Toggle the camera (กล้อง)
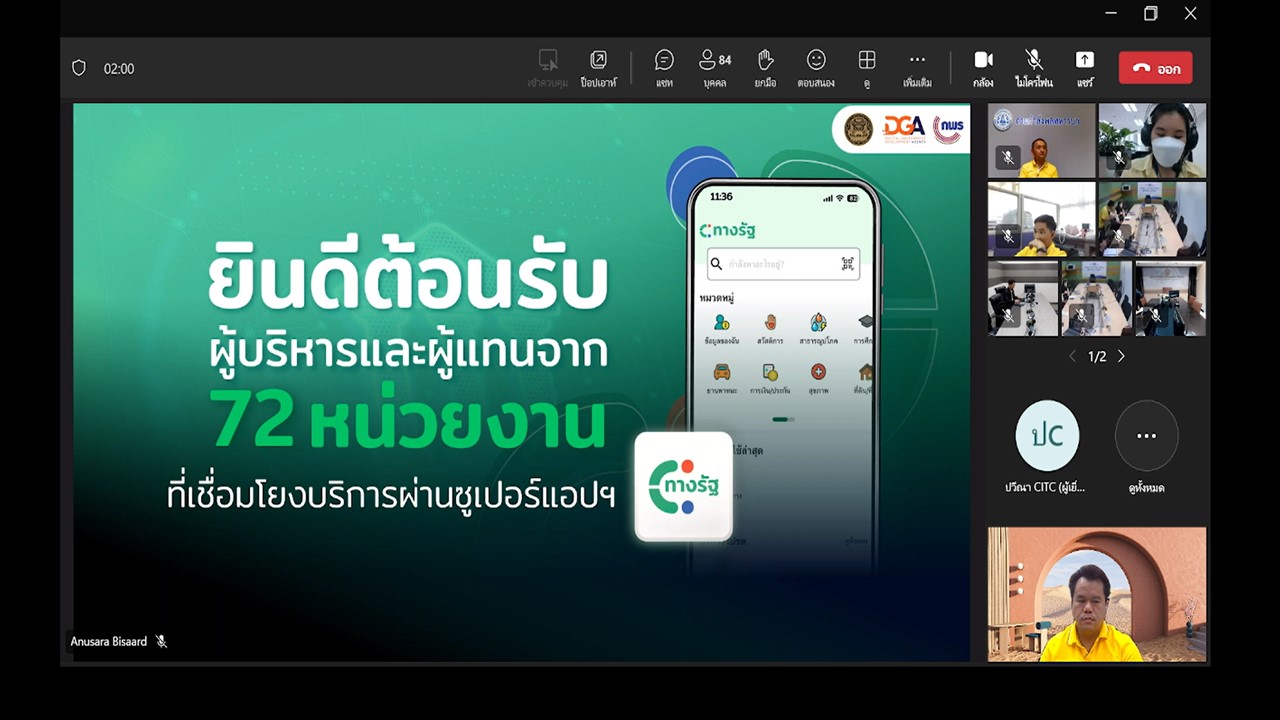 click(x=983, y=68)
